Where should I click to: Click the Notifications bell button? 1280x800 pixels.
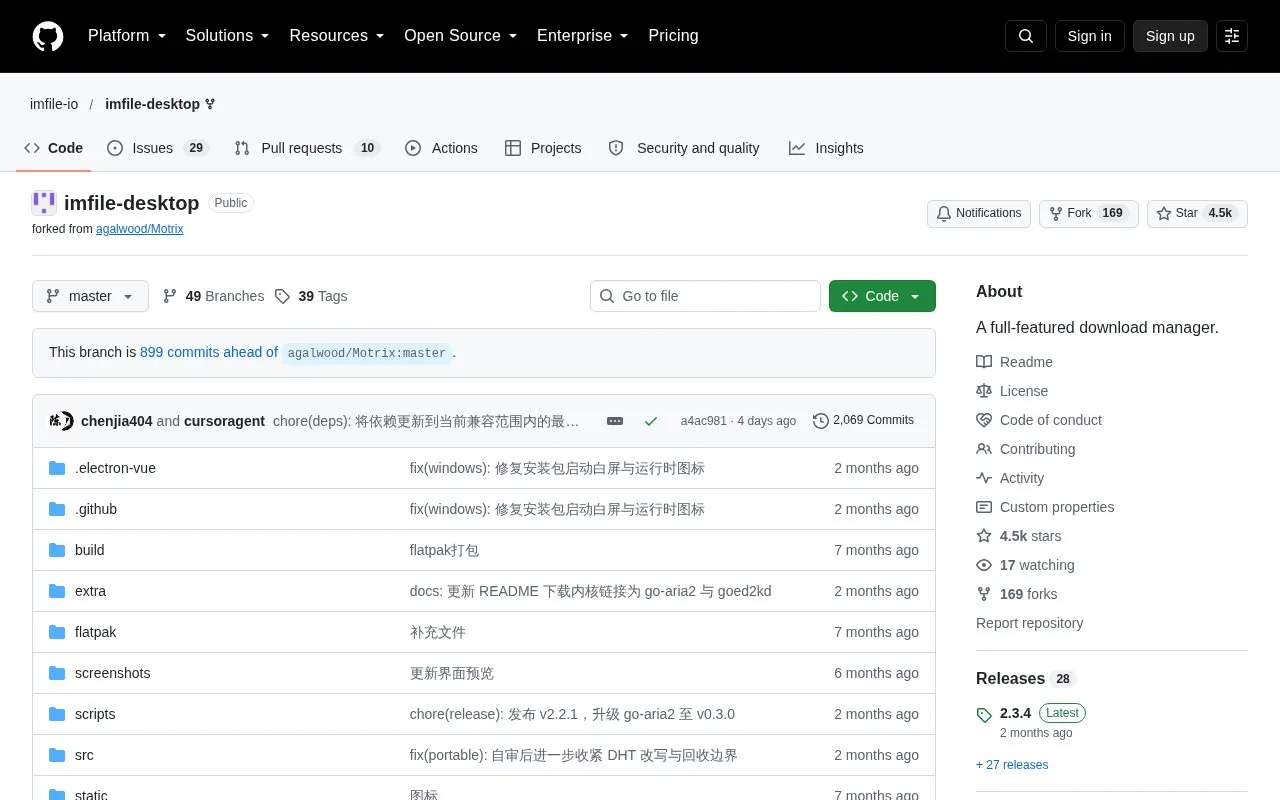[979, 214]
